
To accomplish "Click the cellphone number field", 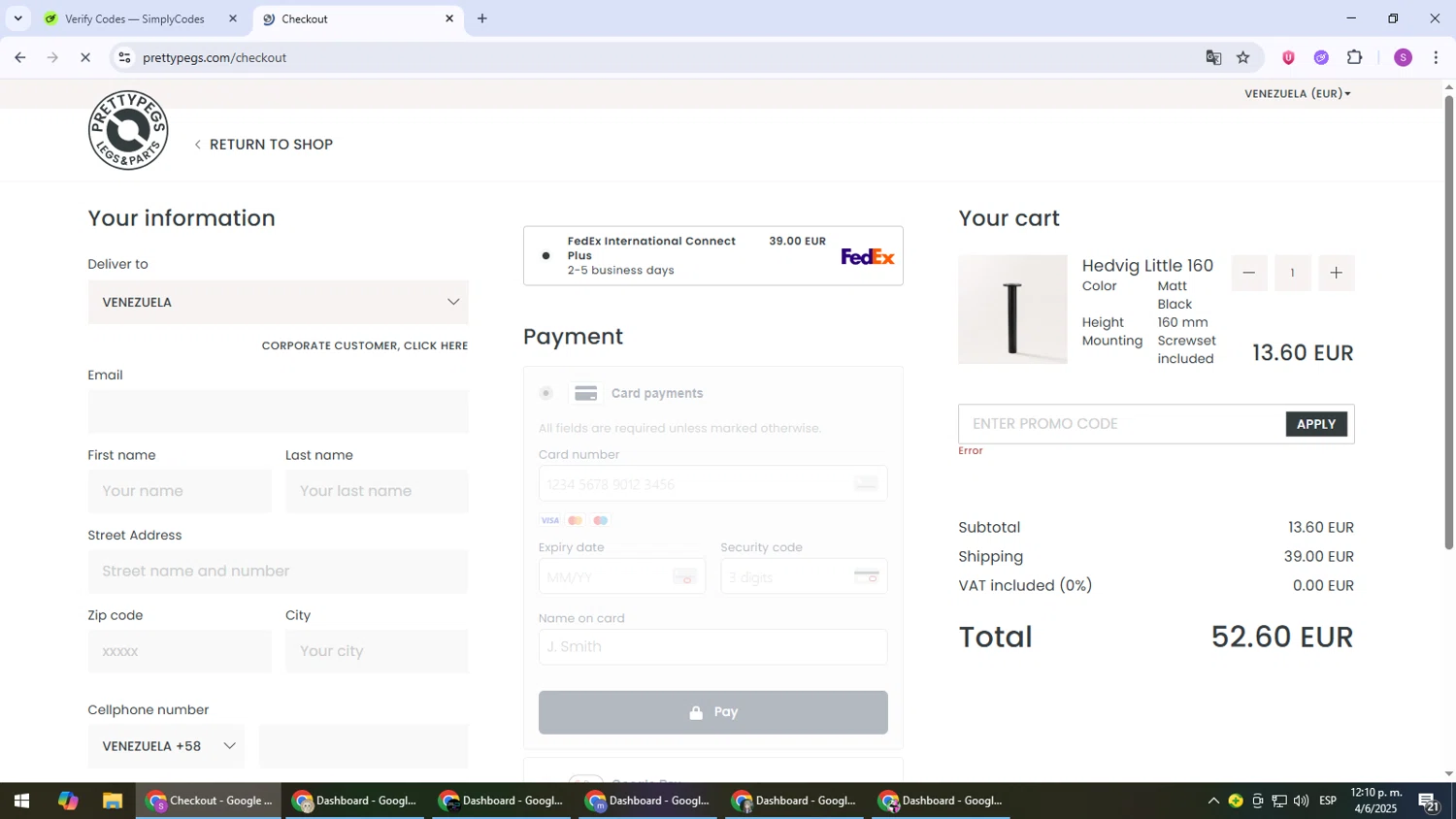I will click(364, 746).
